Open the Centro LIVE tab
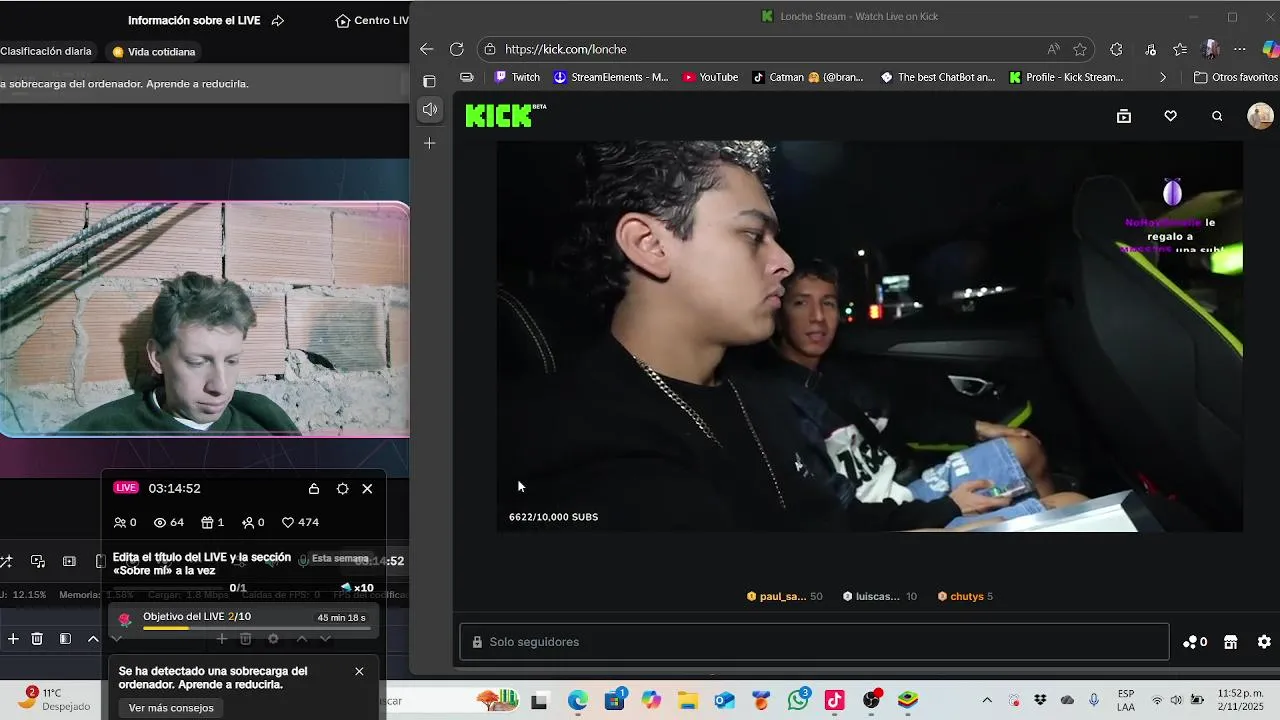Image resolution: width=1280 pixels, height=720 pixels. (372, 21)
